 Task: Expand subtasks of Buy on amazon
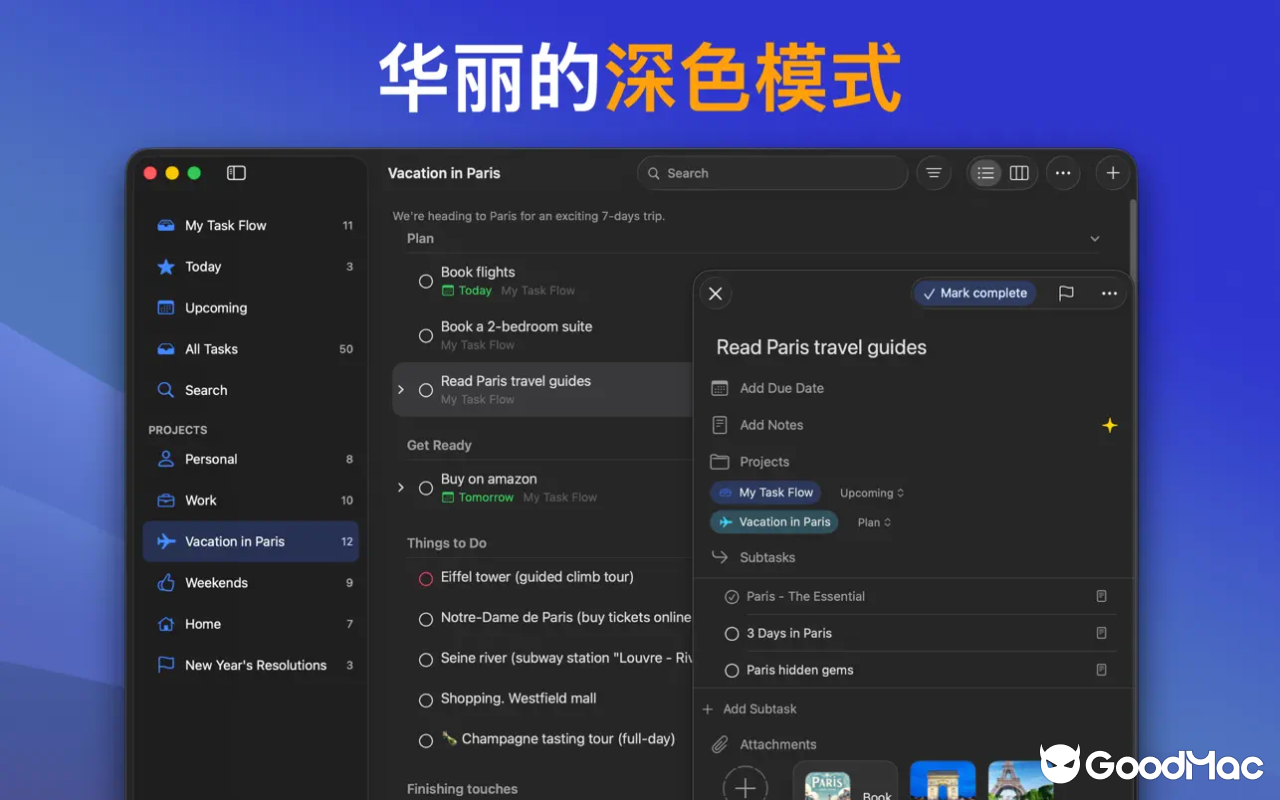(401, 487)
